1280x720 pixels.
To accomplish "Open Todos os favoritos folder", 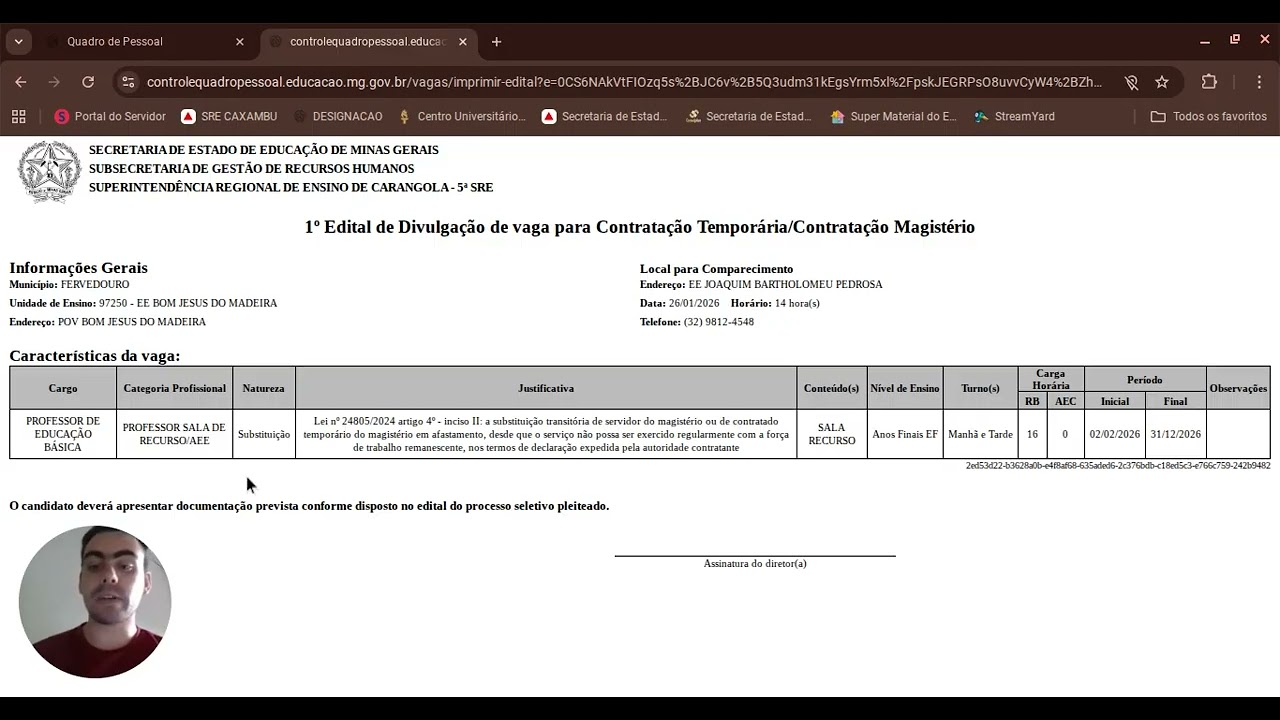I will pyautogui.click(x=1209, y=116).
